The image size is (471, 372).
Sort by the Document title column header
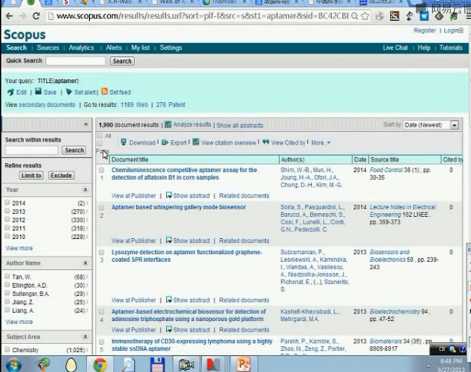click(130, 160)
